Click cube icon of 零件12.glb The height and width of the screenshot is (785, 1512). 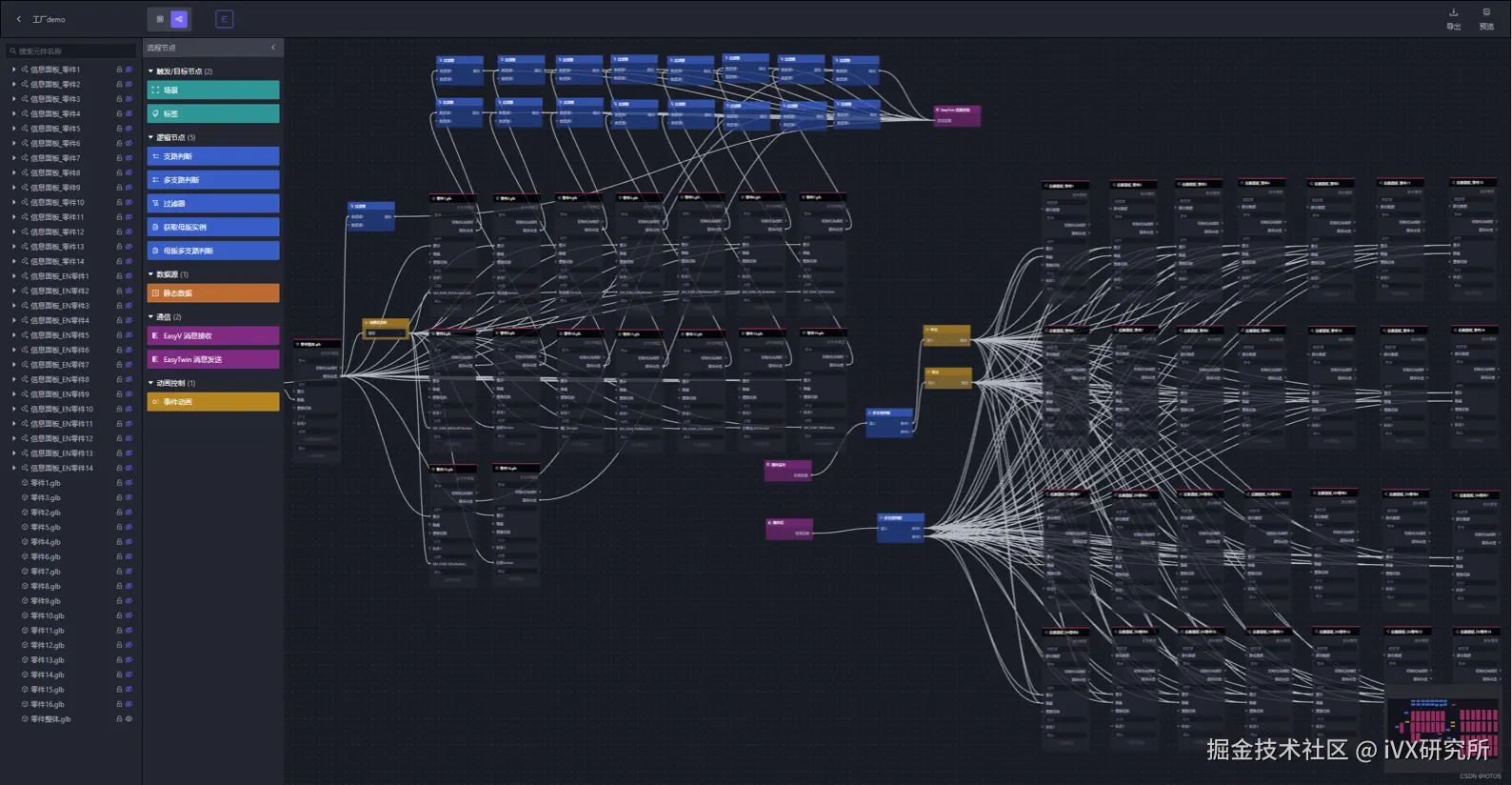pos(25,645)
